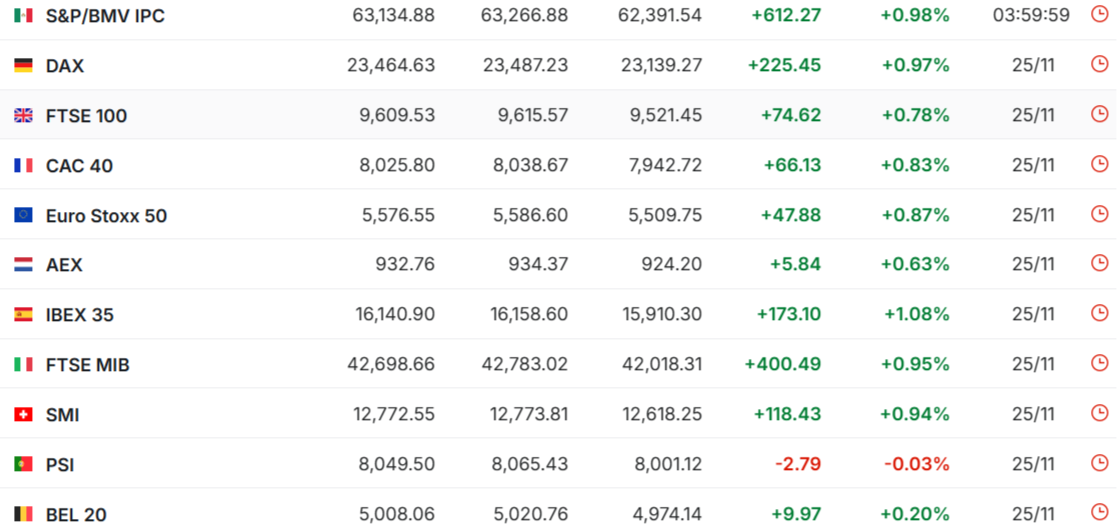
Task: Click the clock icon in CAC 40 row
Action: point(1099,164)
